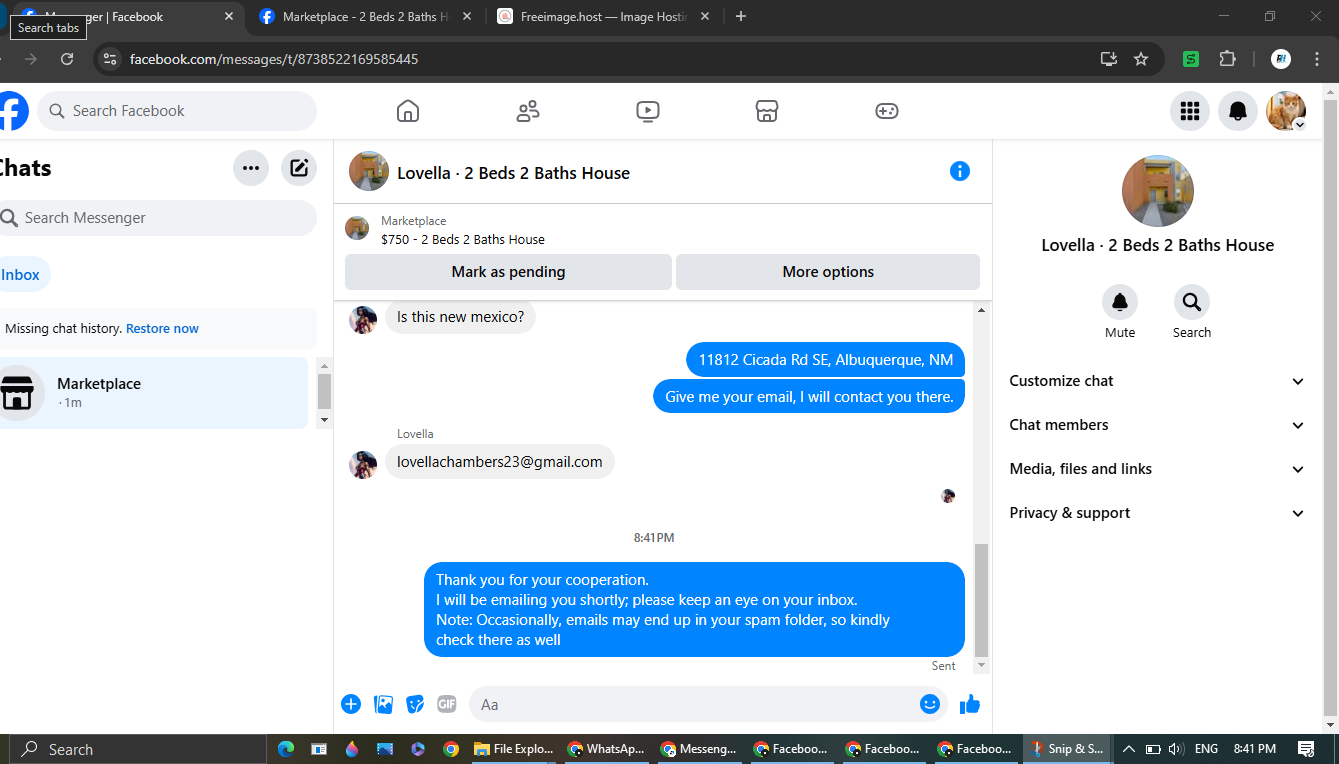Image resolution: width=1339 pixels, height=764 pixels.
Task: Open the notifications bell in header
Action: pos(1238,111)
